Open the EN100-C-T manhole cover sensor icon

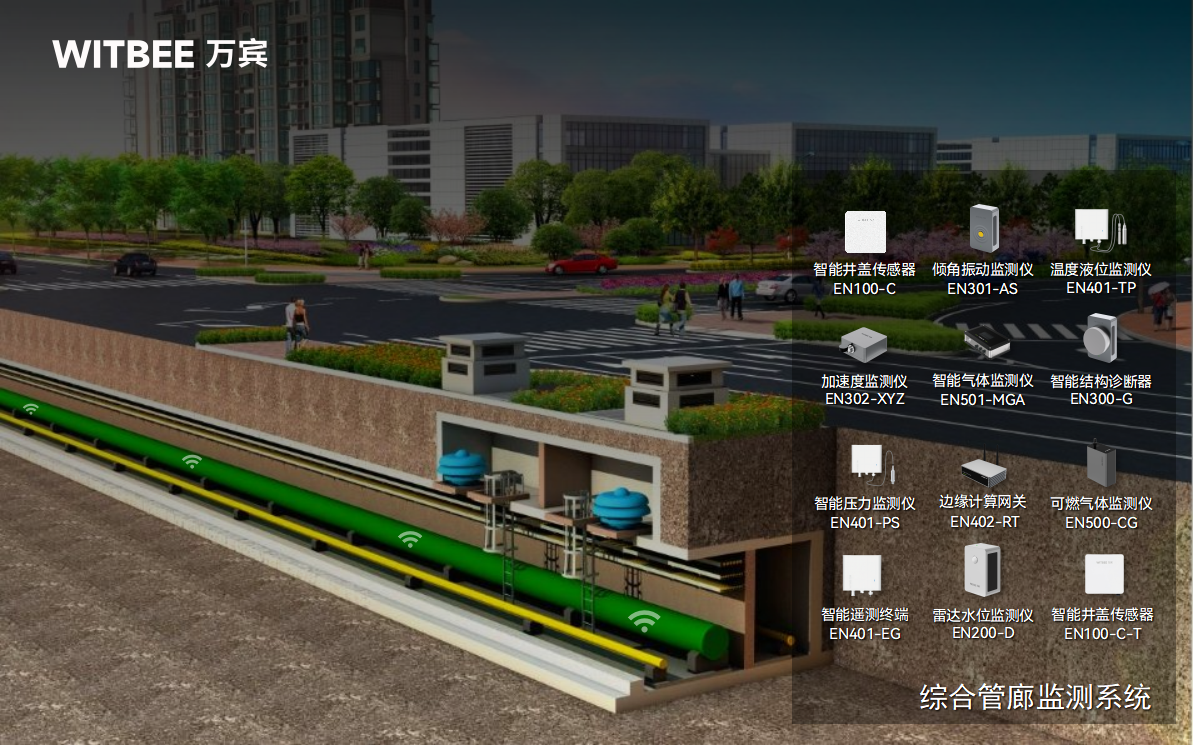(x=1104, y=574)
